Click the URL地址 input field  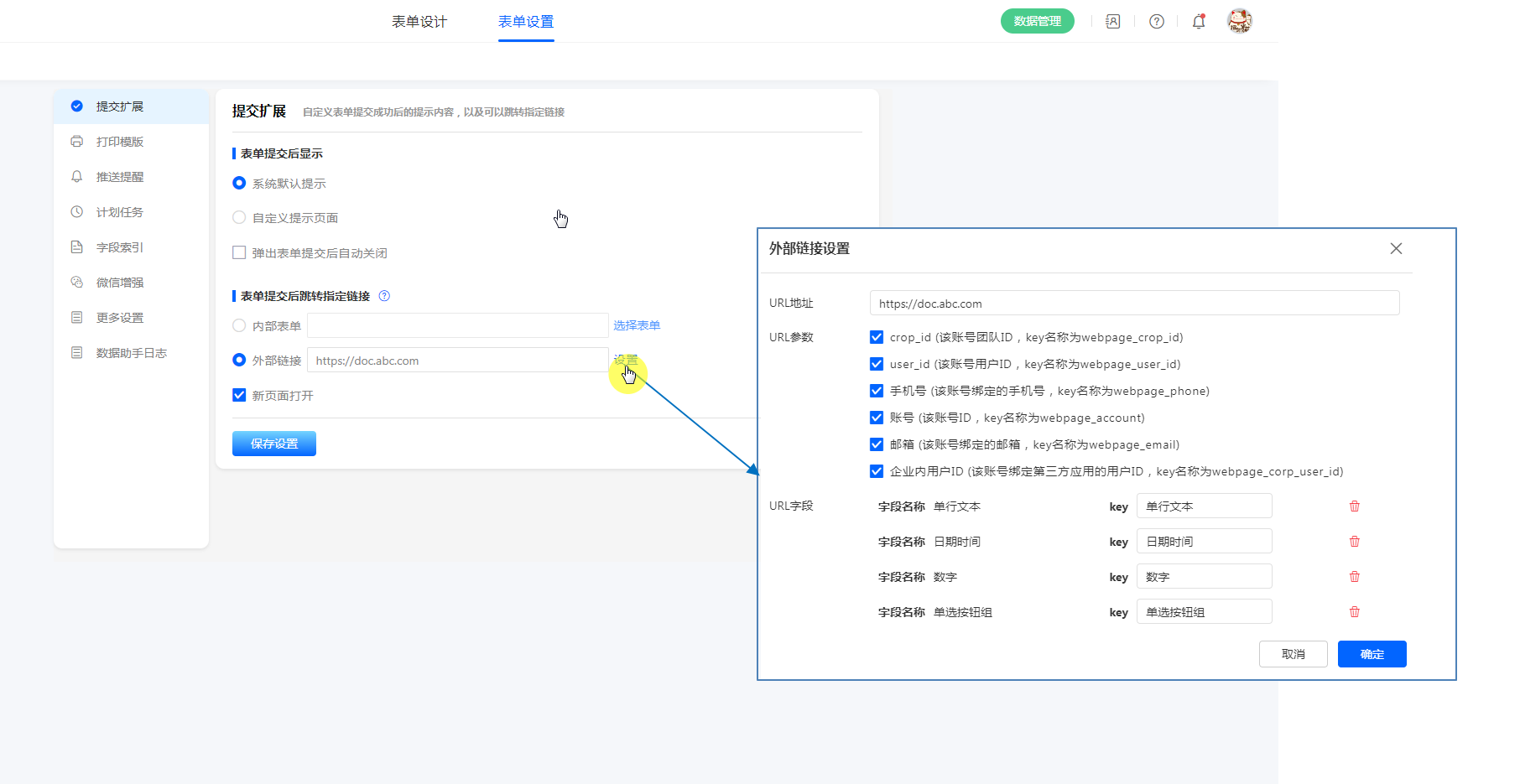1134,304
